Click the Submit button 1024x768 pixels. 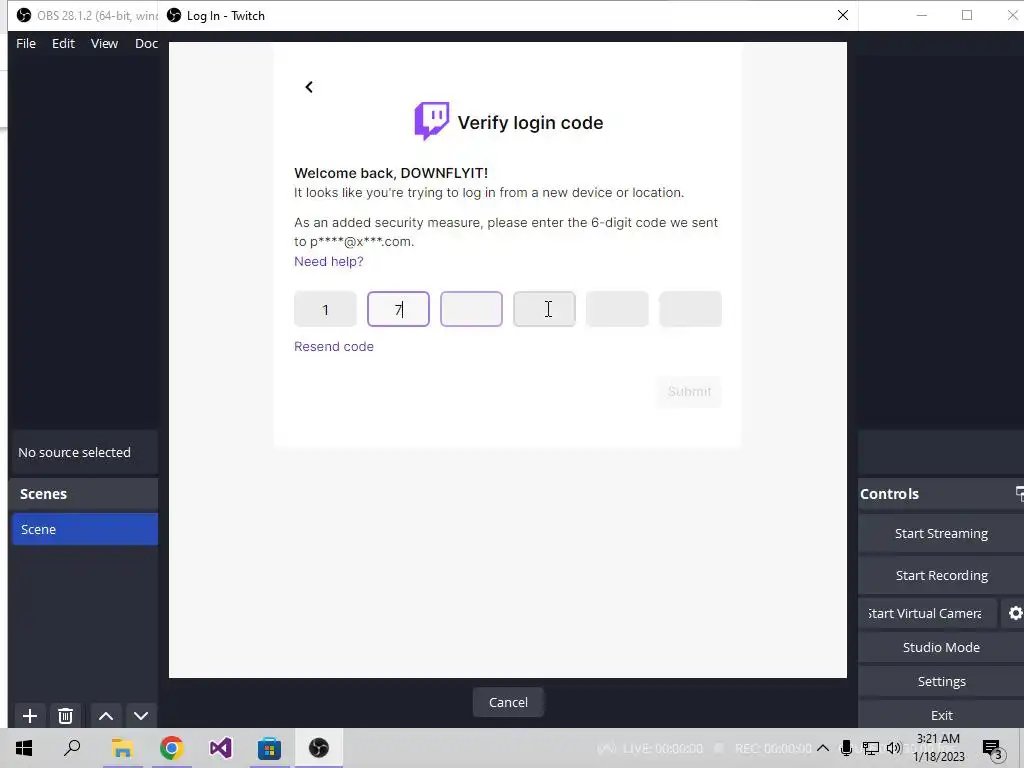click(x=690, y=391)
